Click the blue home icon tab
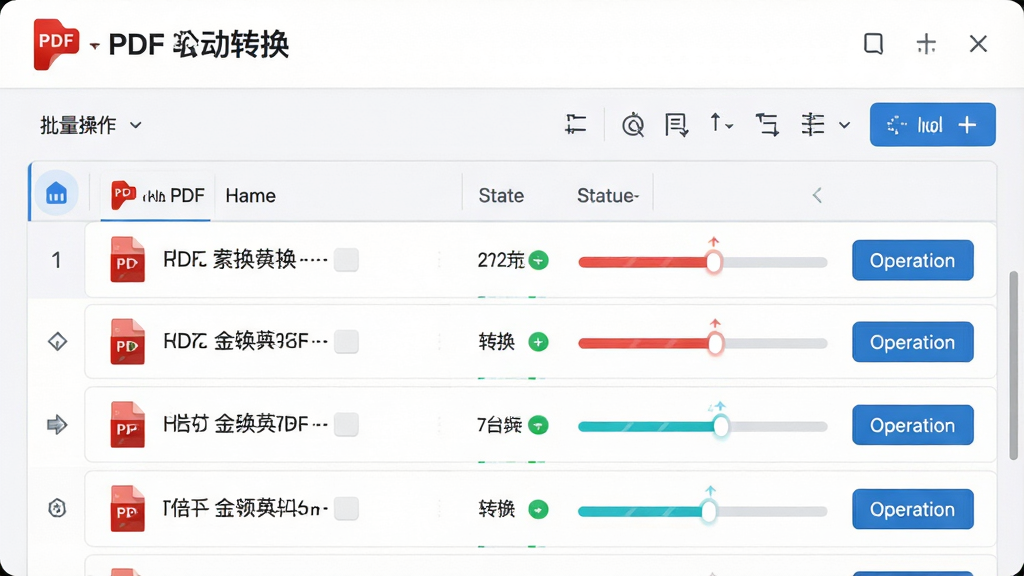Viewport: 1024px width, 576px height. tap(57, 194)
